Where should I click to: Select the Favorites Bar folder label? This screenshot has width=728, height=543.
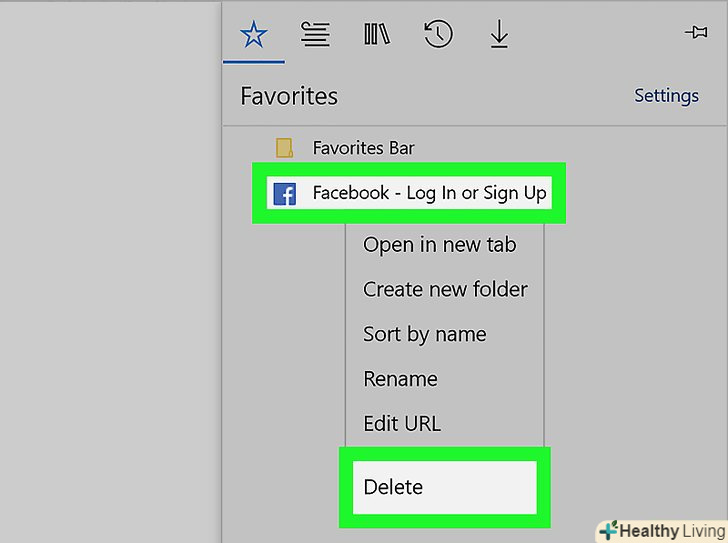click(x=363, y=148)
